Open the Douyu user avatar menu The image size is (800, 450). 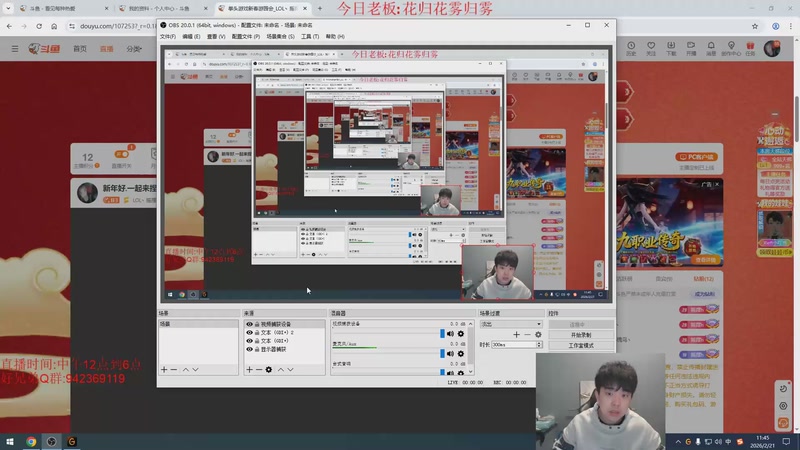coord(772,48)
